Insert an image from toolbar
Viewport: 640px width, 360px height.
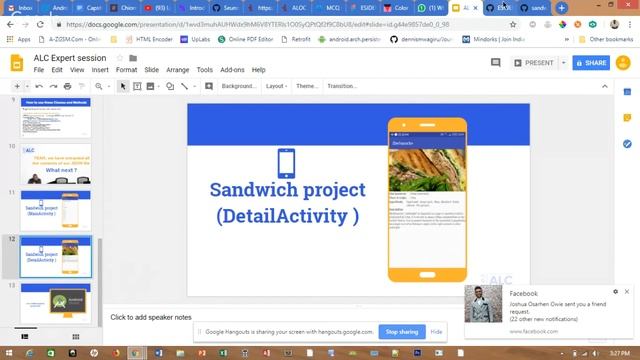pos(151,86)
